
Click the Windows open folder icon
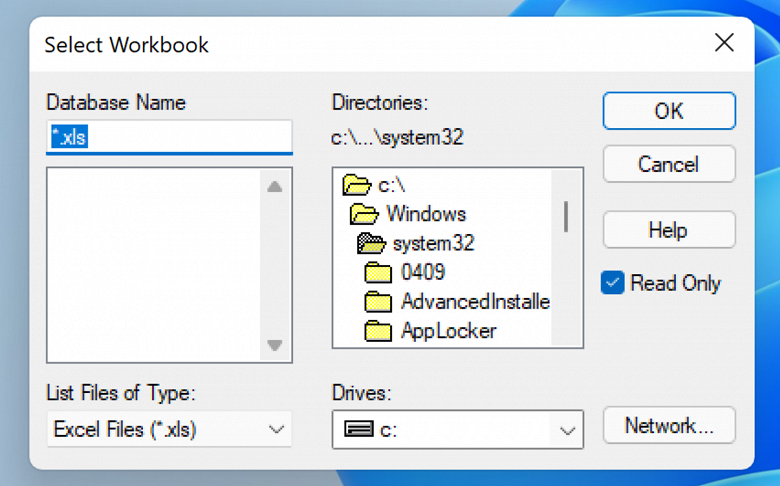[x=364, y=214]
